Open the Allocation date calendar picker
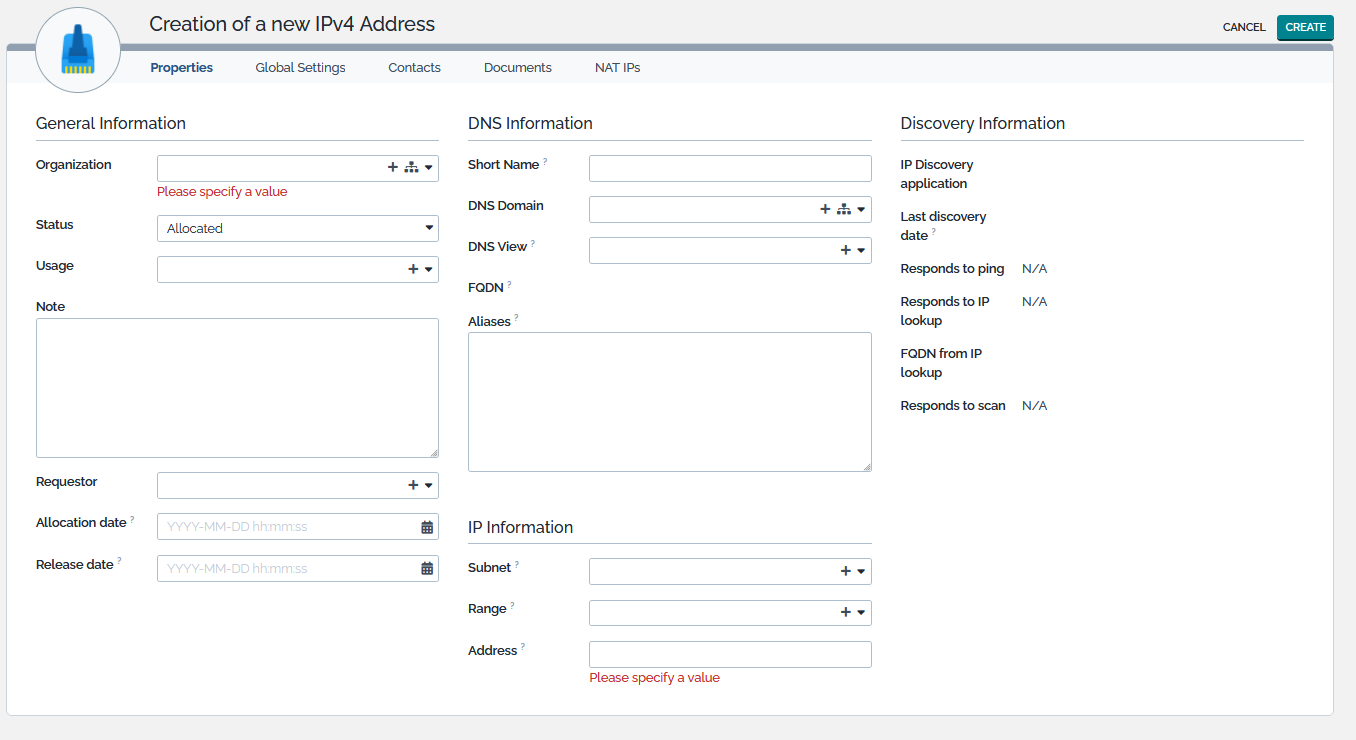Image resolution: width=1356 pixels, height=740 pixels. [427, 527]
